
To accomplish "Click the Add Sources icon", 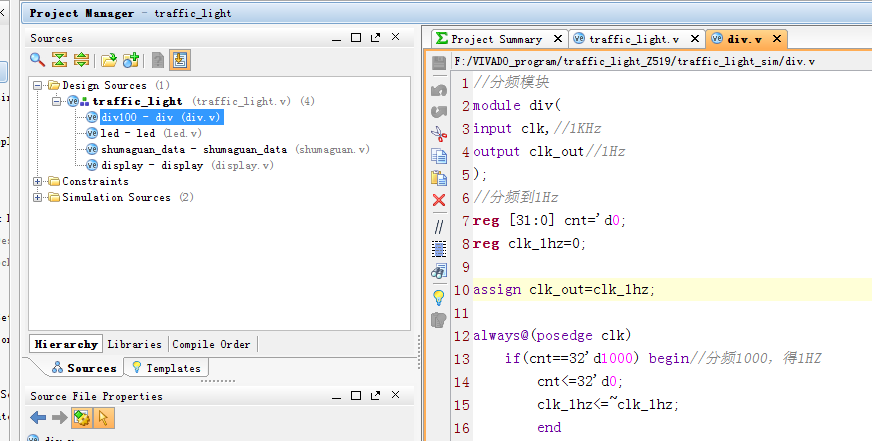I will pyautogui.click(x=131, y=60).
